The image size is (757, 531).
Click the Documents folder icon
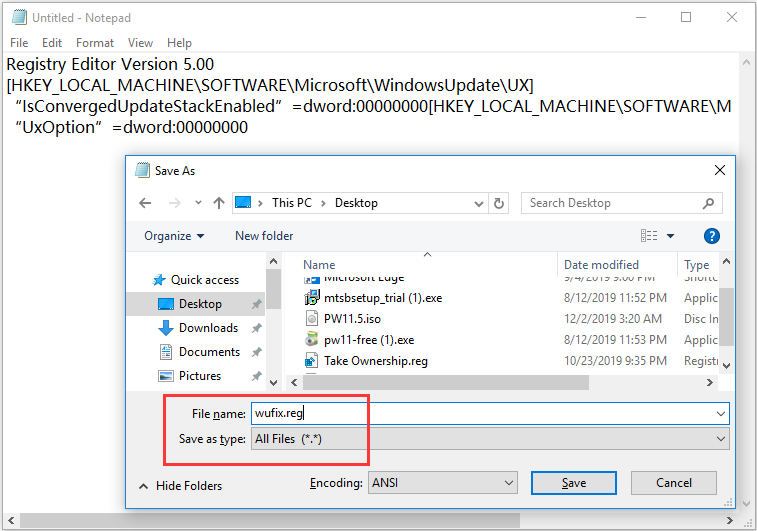click(x=166, y=352)
